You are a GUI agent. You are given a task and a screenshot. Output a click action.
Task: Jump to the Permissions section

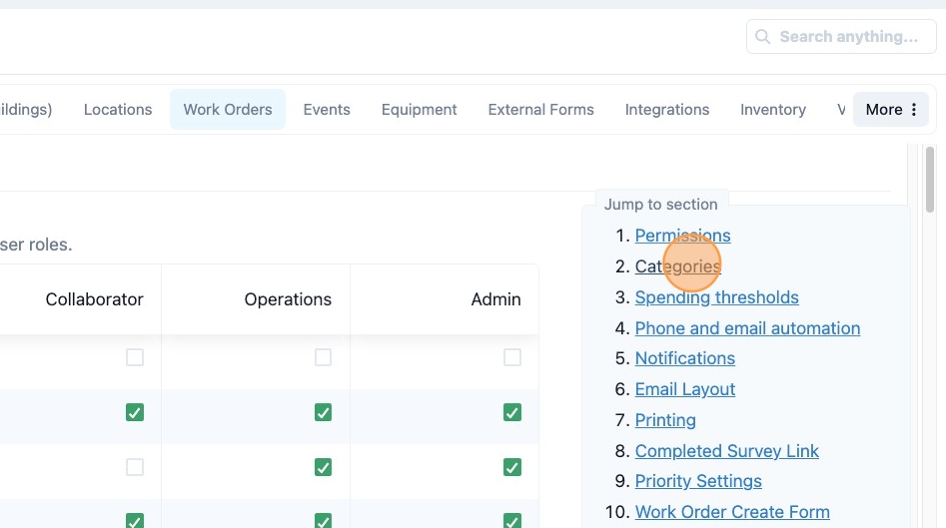tap(682, 235)
